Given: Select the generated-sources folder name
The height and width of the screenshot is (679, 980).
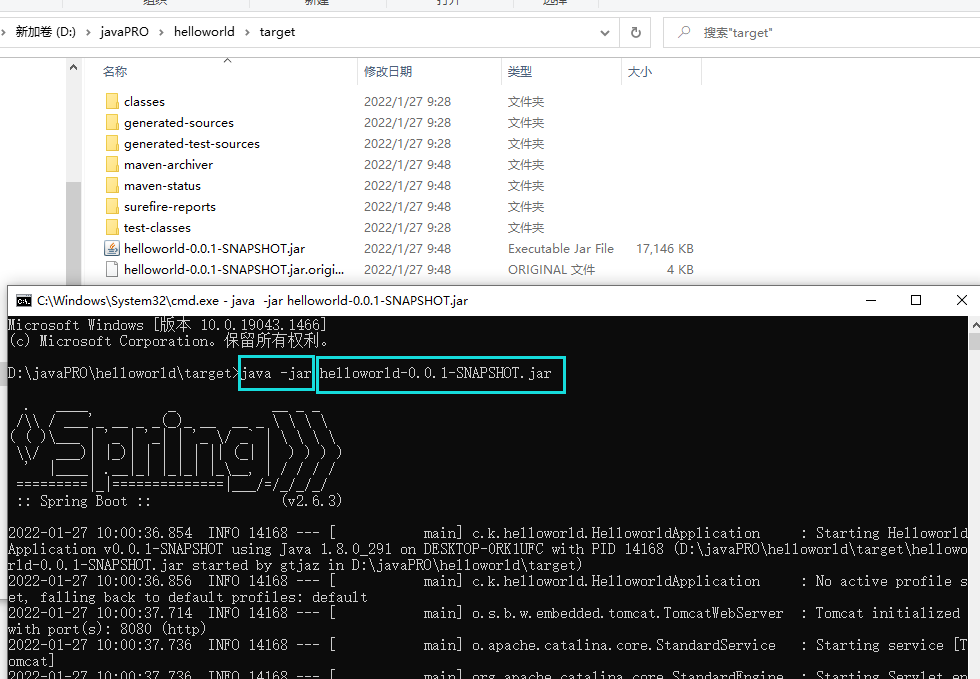Looking at the screenshot, I should 179,123.
